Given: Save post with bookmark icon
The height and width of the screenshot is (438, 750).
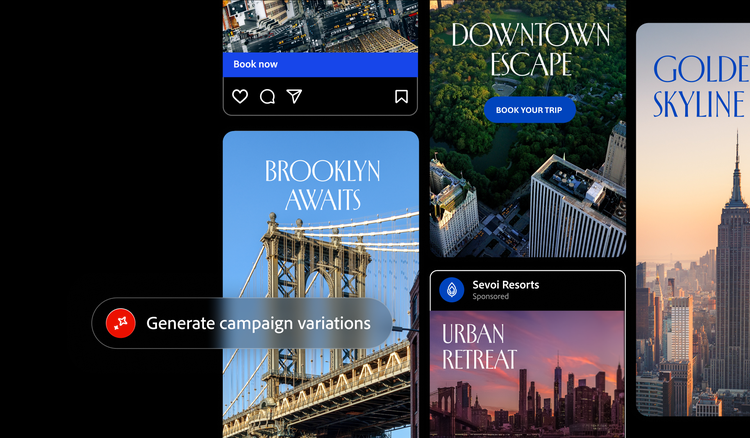Looking at the screenshot, I should click(400, 97).
